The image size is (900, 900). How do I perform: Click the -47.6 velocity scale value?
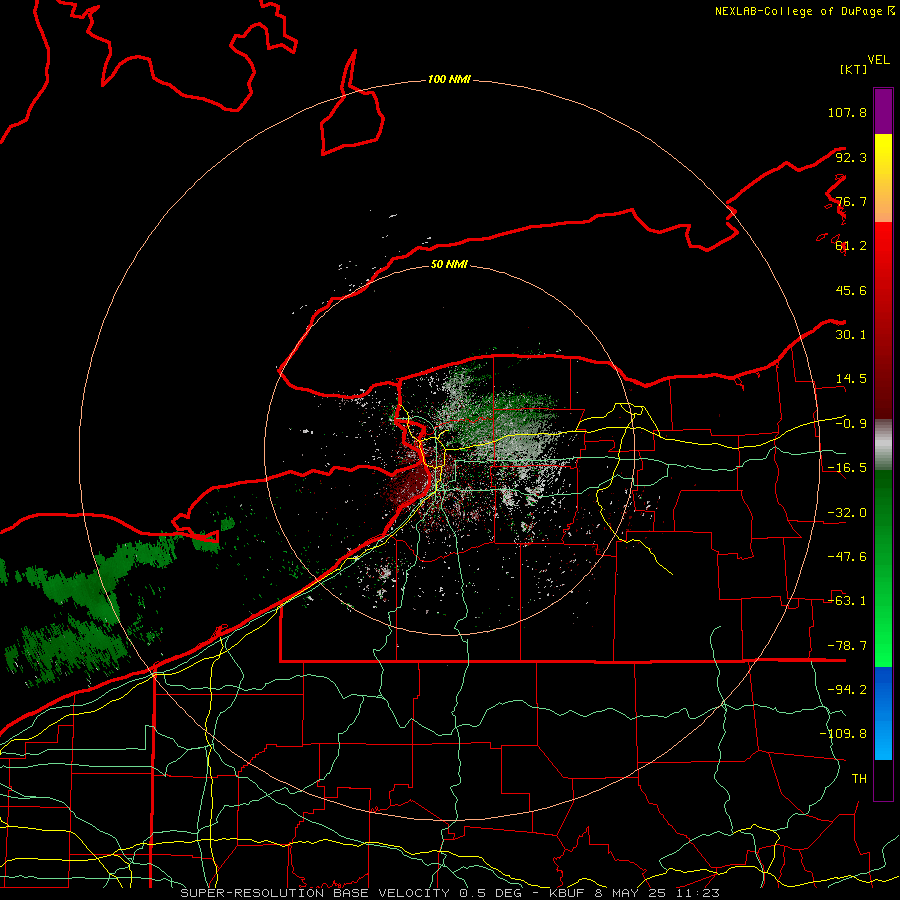tap(847, 557)
